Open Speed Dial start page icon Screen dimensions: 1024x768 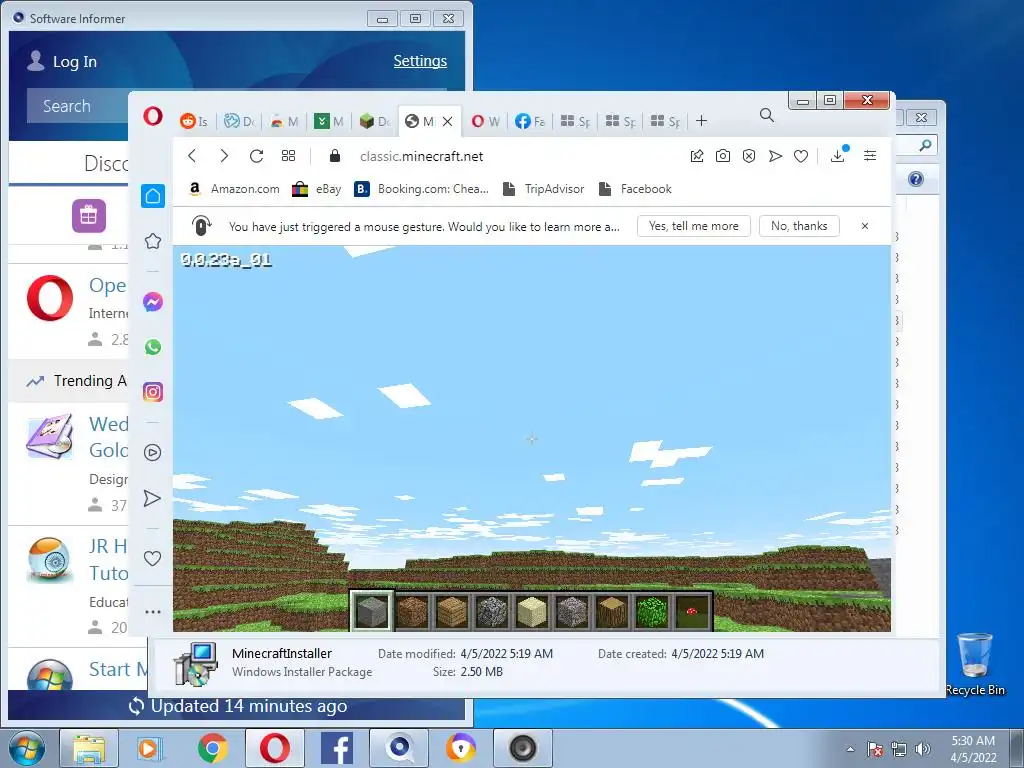(288, 155)
